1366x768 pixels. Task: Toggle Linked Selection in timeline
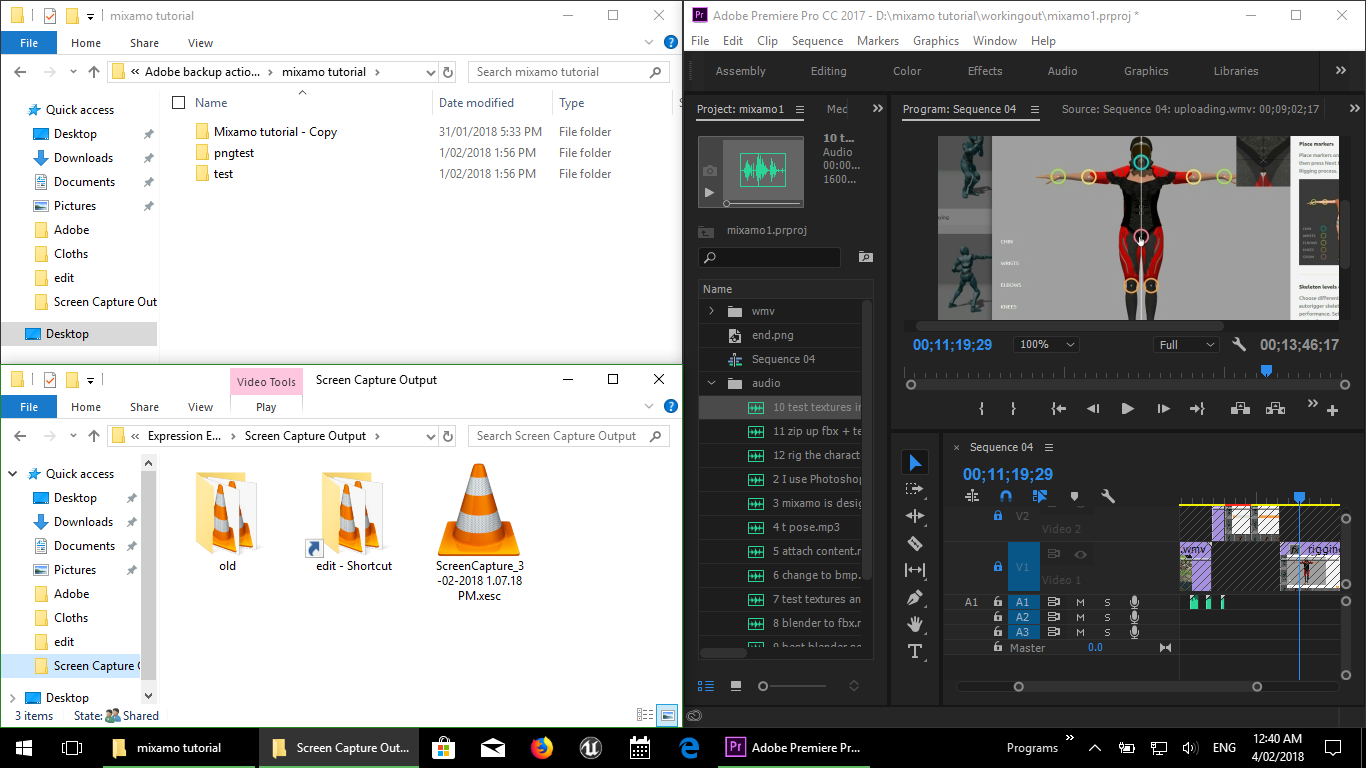coord(1040,496)
